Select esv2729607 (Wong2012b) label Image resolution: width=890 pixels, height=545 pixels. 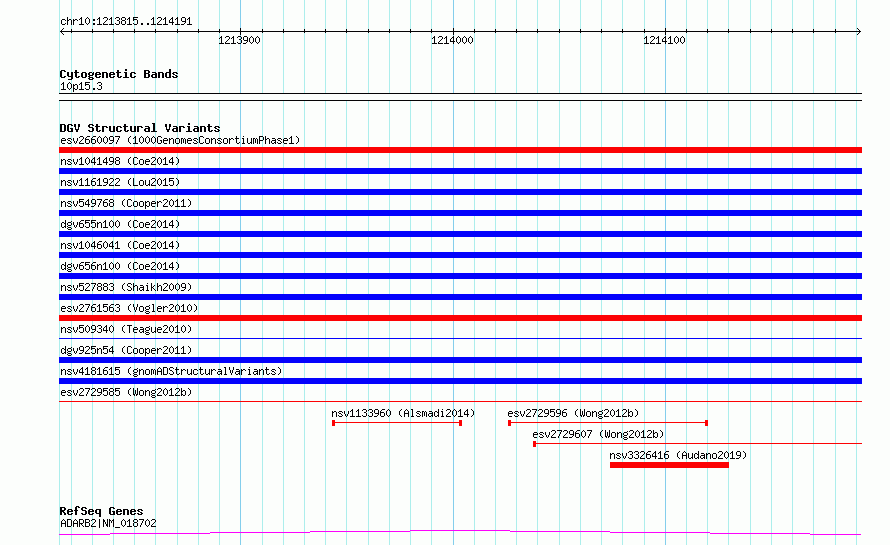click(x=598, y=434)
